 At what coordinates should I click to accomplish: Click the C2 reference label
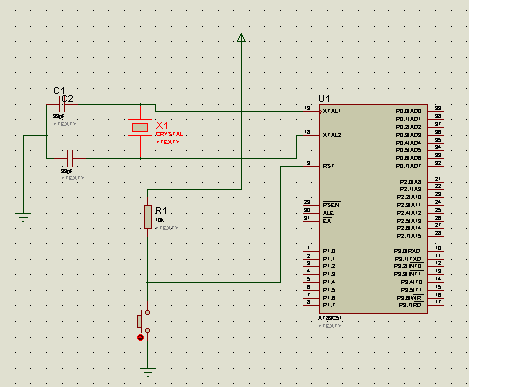tap(67, 99)
